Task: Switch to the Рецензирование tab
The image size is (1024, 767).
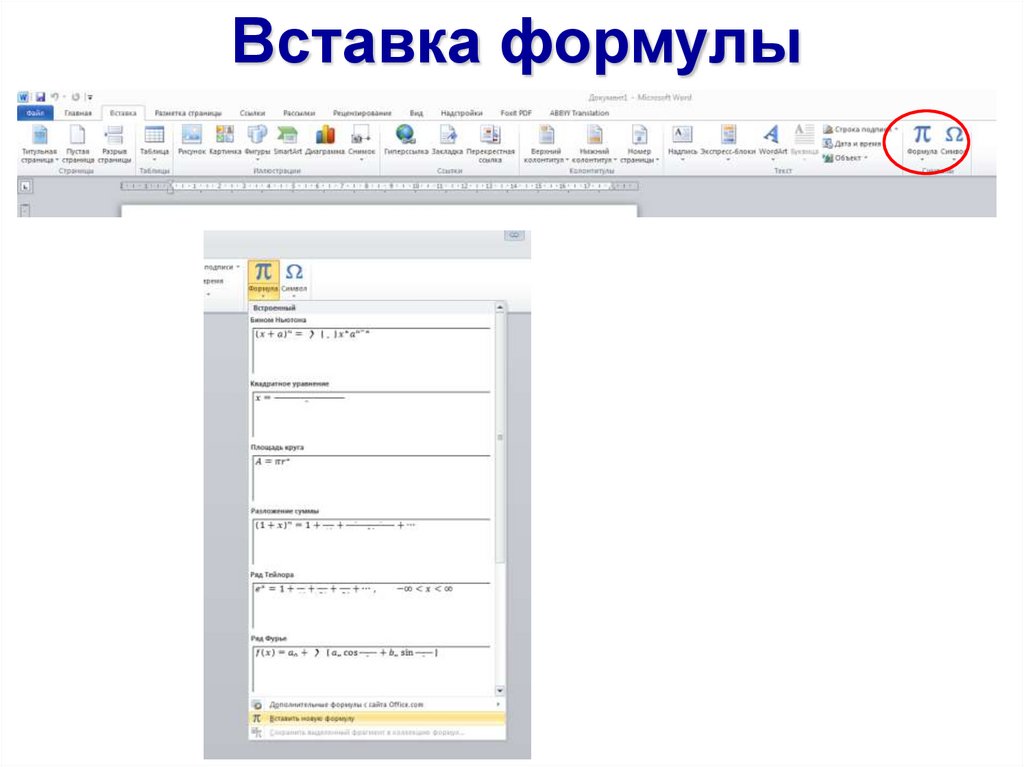Action: pyautogui.click(x=362, y=113)
